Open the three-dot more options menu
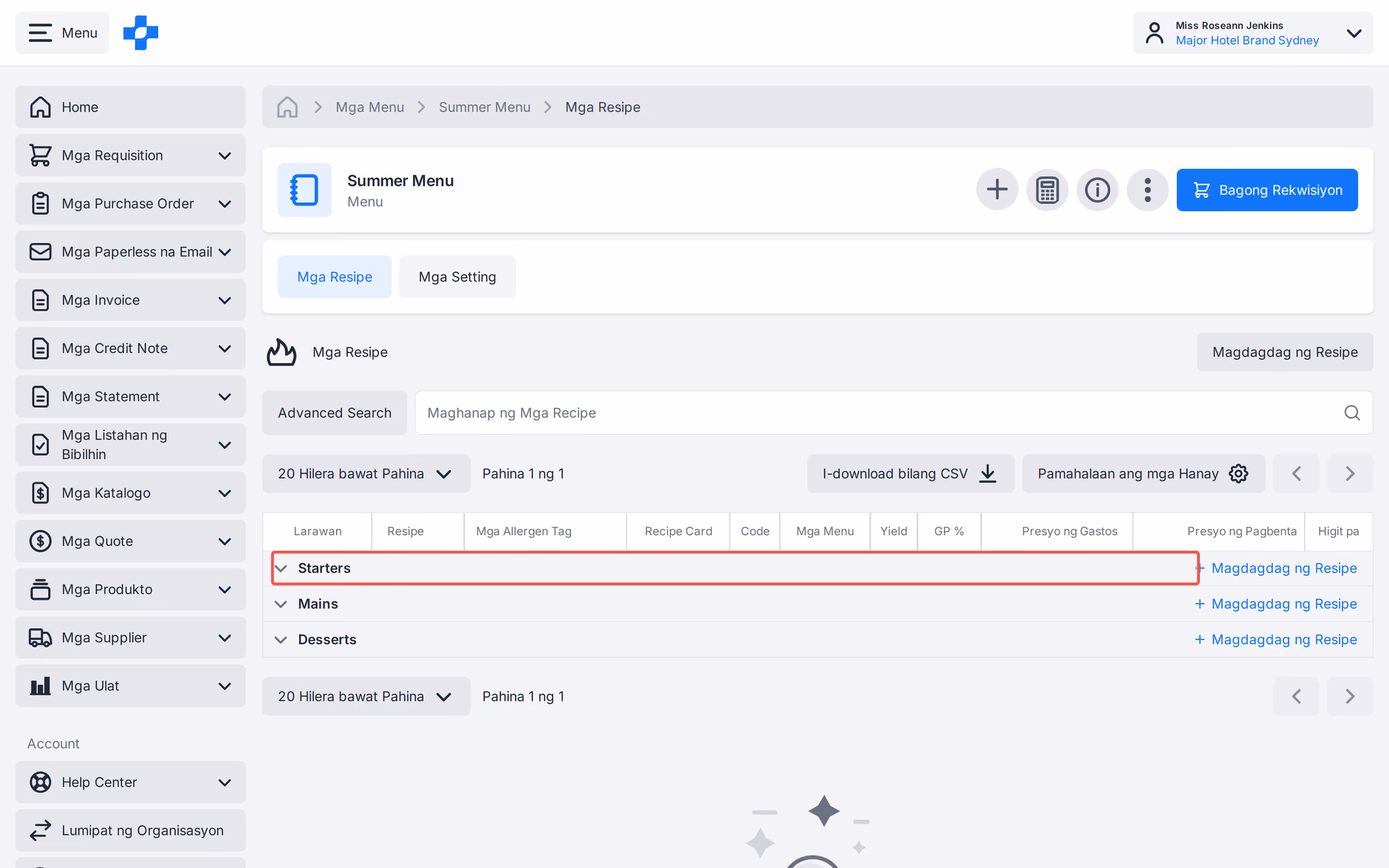Screen dimensions: 1389x868 click(1148, 190)
